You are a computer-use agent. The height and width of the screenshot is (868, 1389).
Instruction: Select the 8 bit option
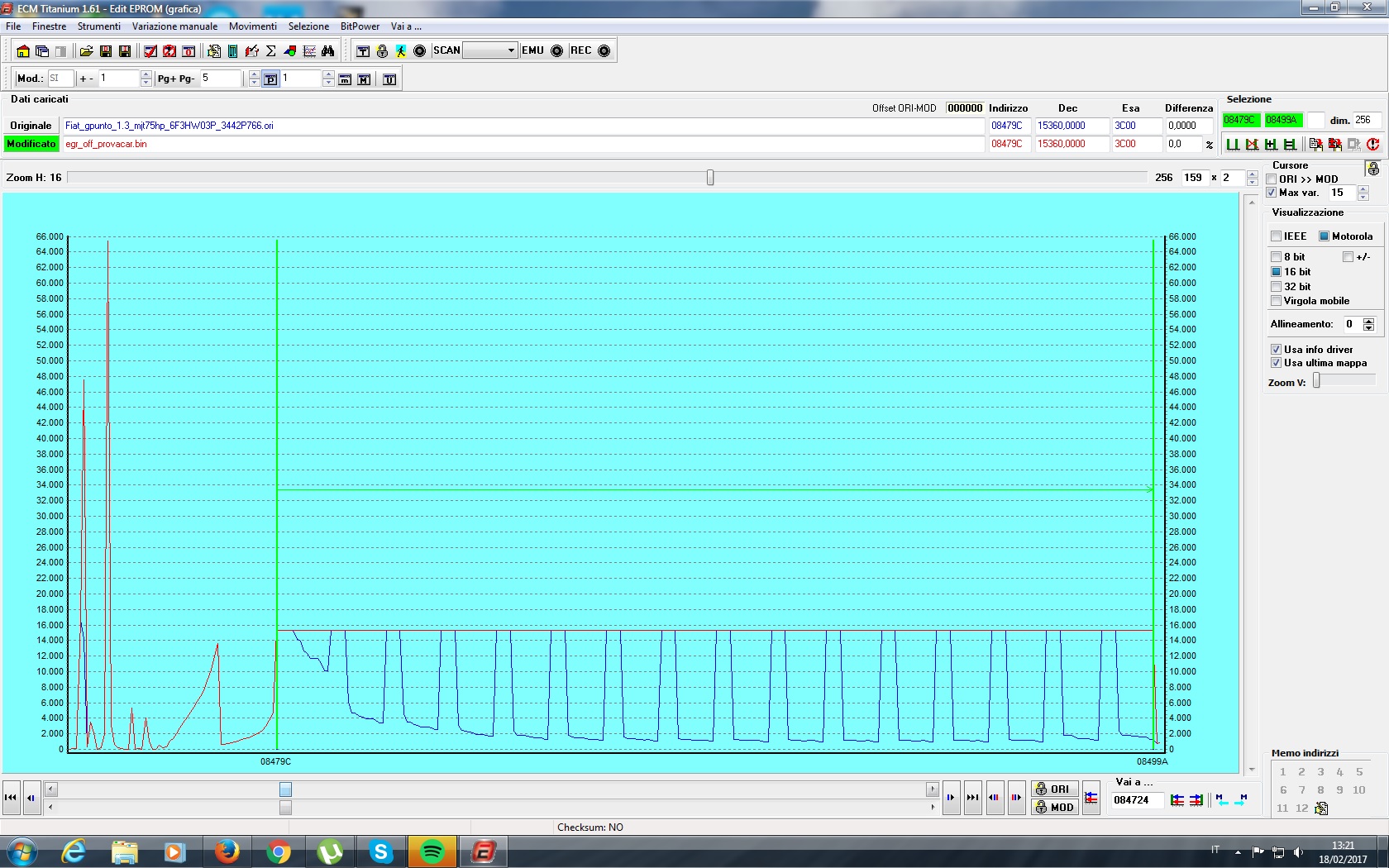click(1277, 257)
